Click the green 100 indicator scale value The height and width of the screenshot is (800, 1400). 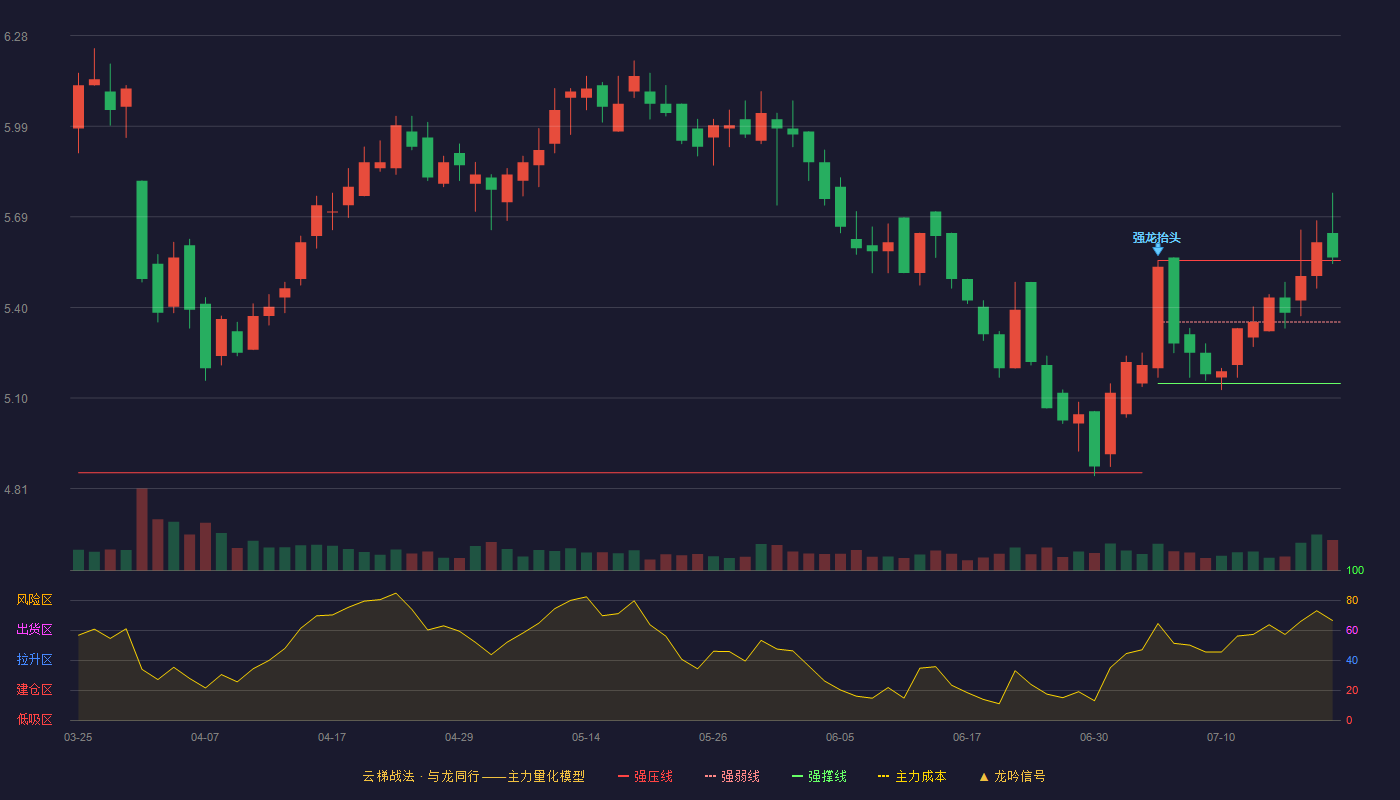click(x=1355, y=571)
